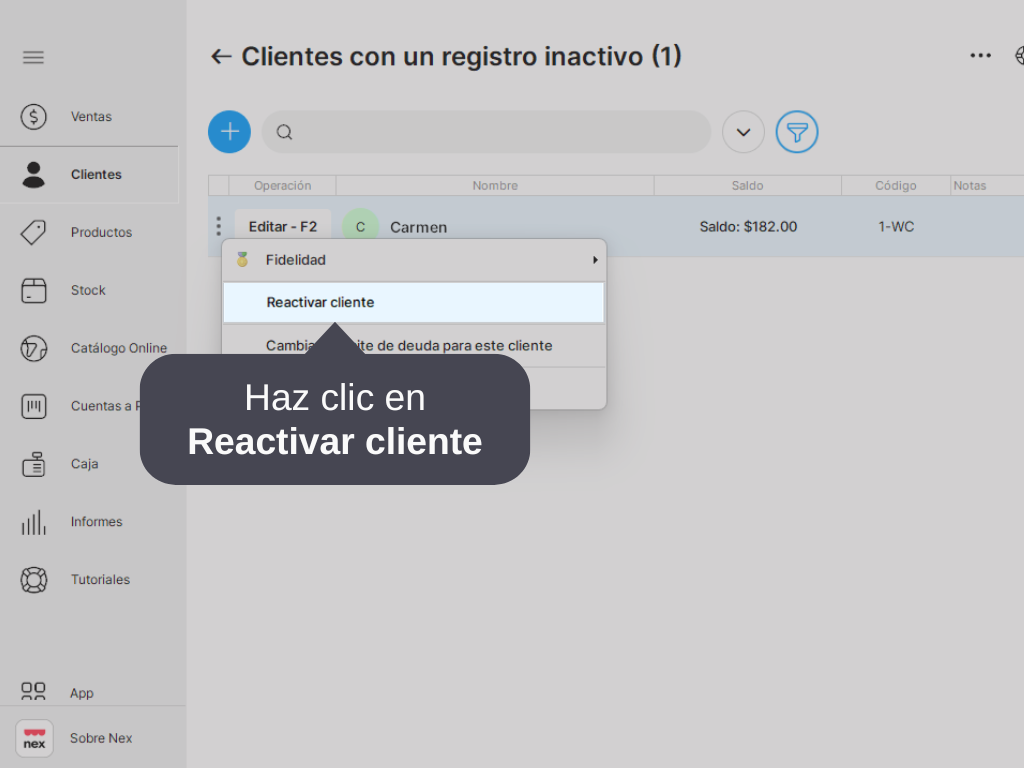Open Stock section in sidebar
The height and width of the screenshot is (768, 1024).
coord(88,291)
